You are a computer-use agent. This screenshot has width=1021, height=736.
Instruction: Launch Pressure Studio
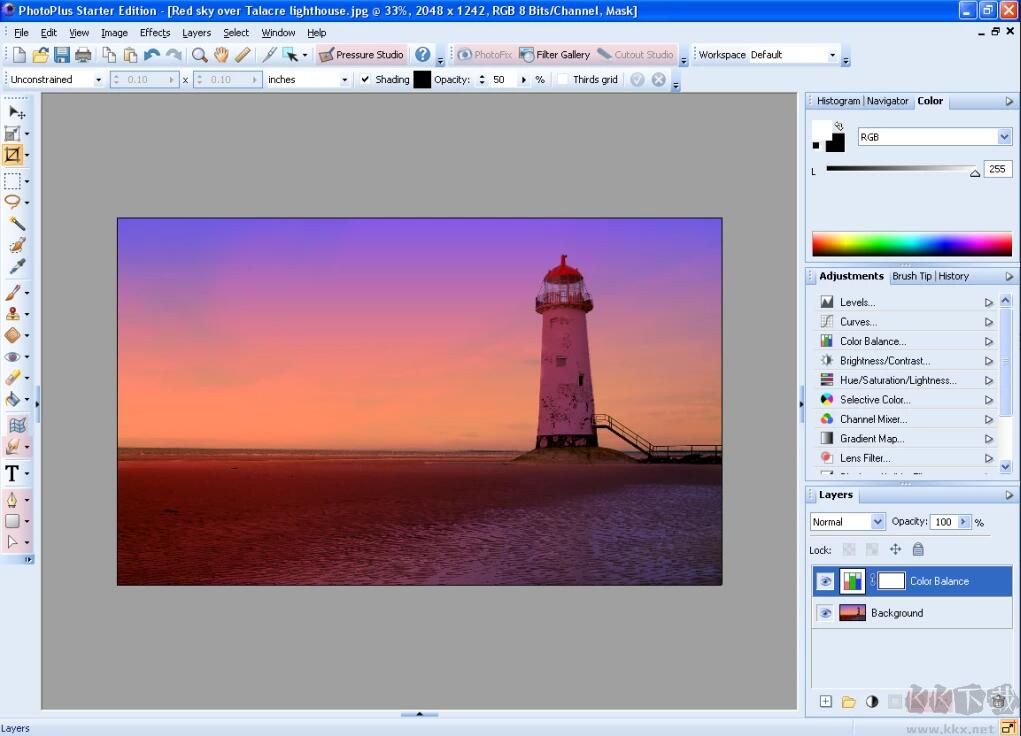click(361, 55)
